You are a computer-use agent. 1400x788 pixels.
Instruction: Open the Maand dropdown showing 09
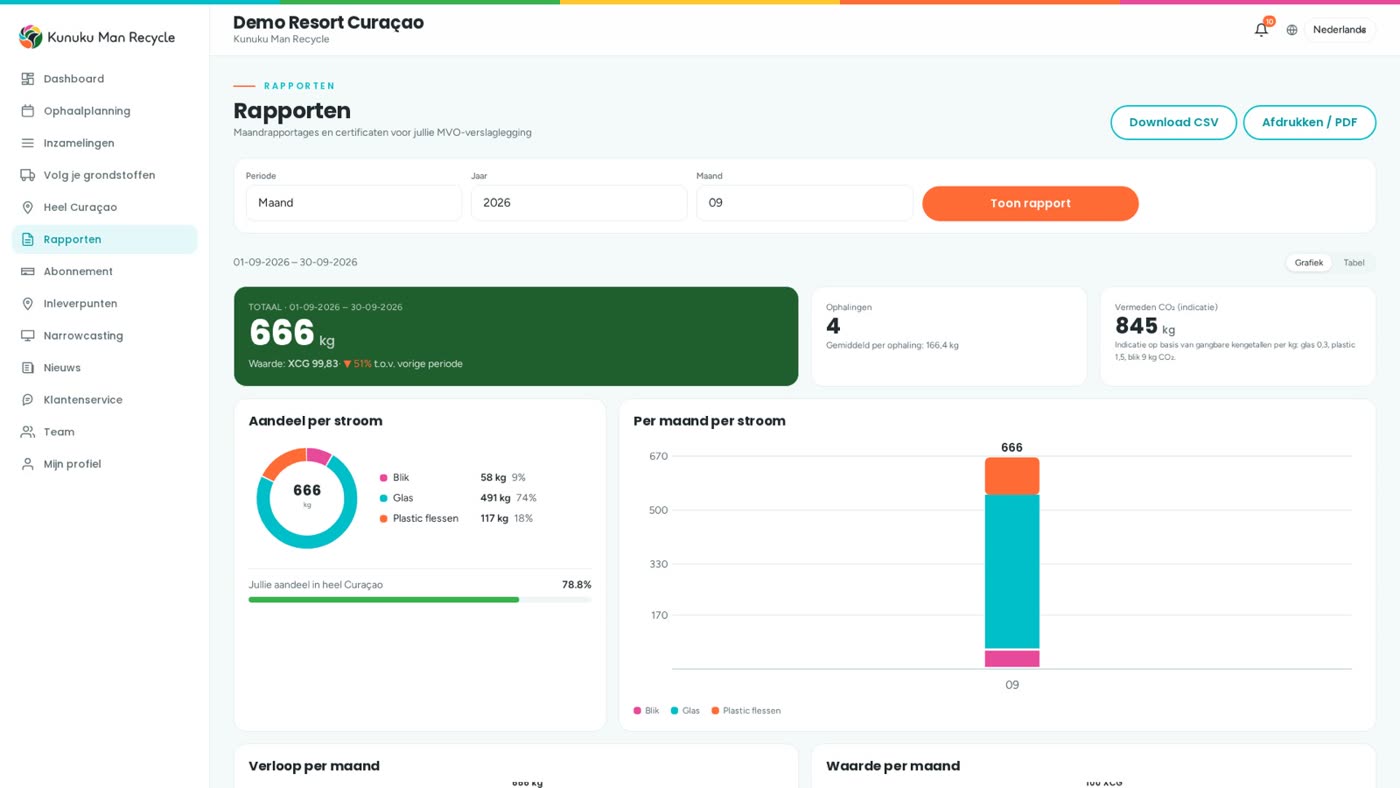[804, 203]
